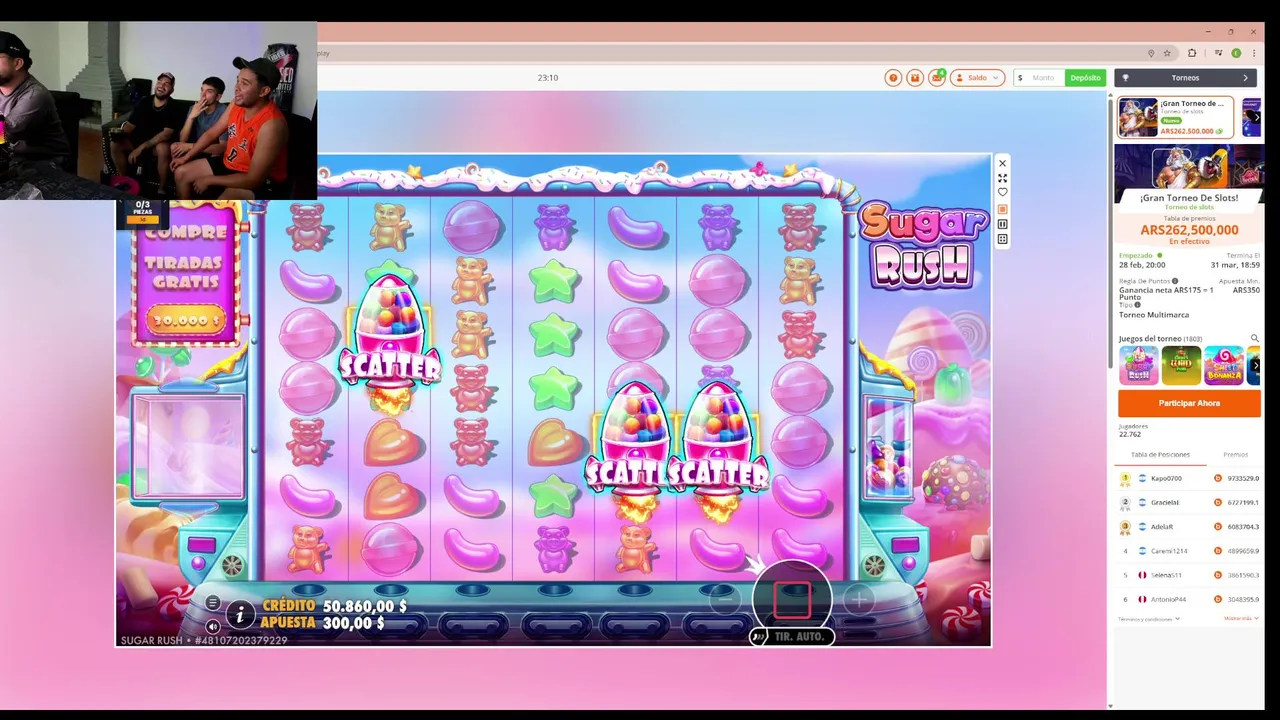Click the ARS262,500,000 prize text
The width and height of the screenshot is (1280, 720).
pyautogui.click(x=1189, y=230)
